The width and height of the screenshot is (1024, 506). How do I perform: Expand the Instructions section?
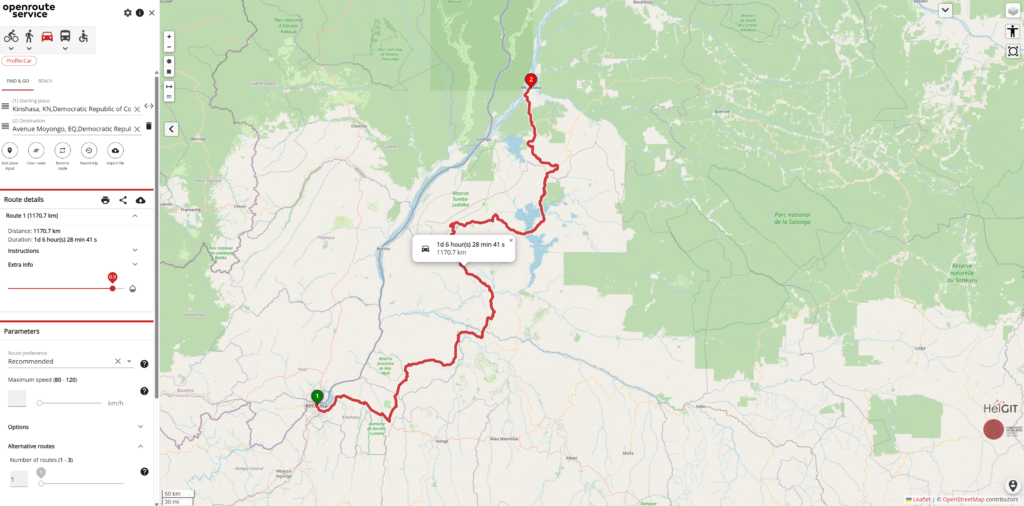point(72,251)
